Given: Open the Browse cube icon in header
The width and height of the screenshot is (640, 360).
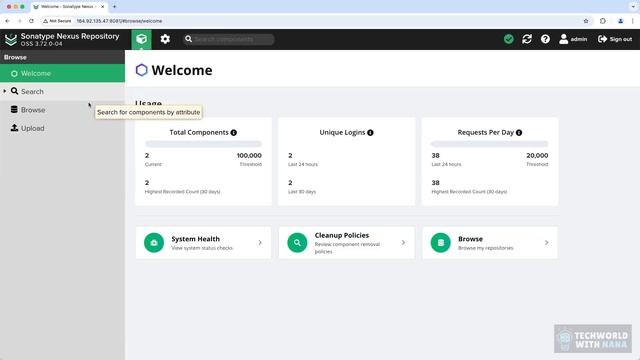Looking at the screenshot, I should tap(141, 39).
